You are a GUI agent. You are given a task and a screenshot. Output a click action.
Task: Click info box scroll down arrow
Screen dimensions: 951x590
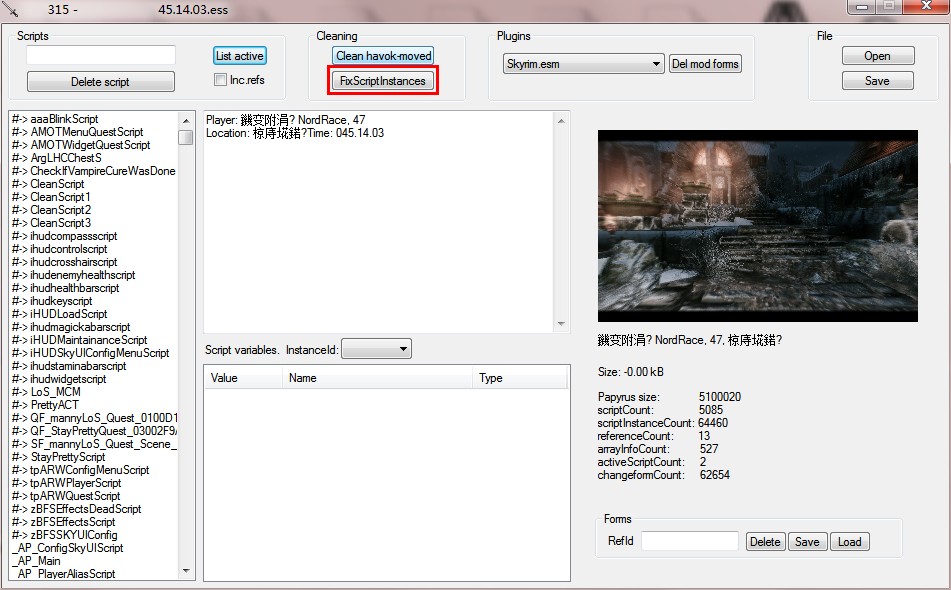(x=561, y=324)
